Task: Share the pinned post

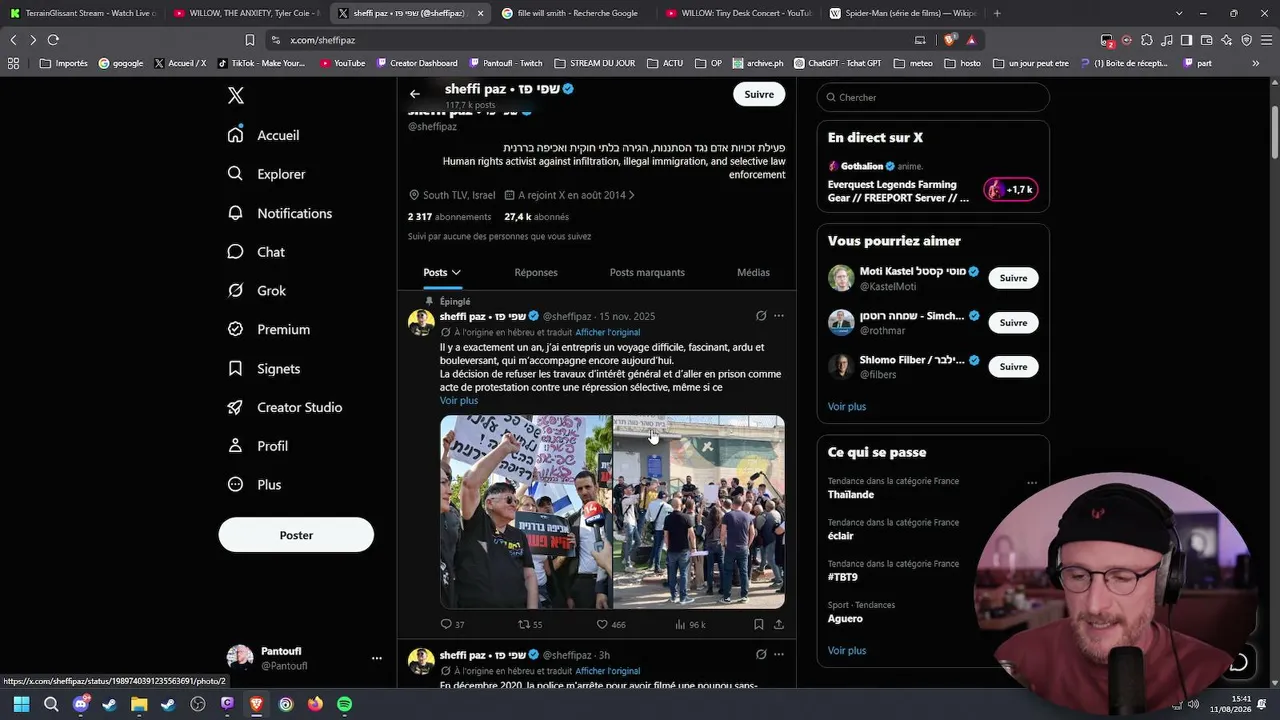Action: (779, 624)
